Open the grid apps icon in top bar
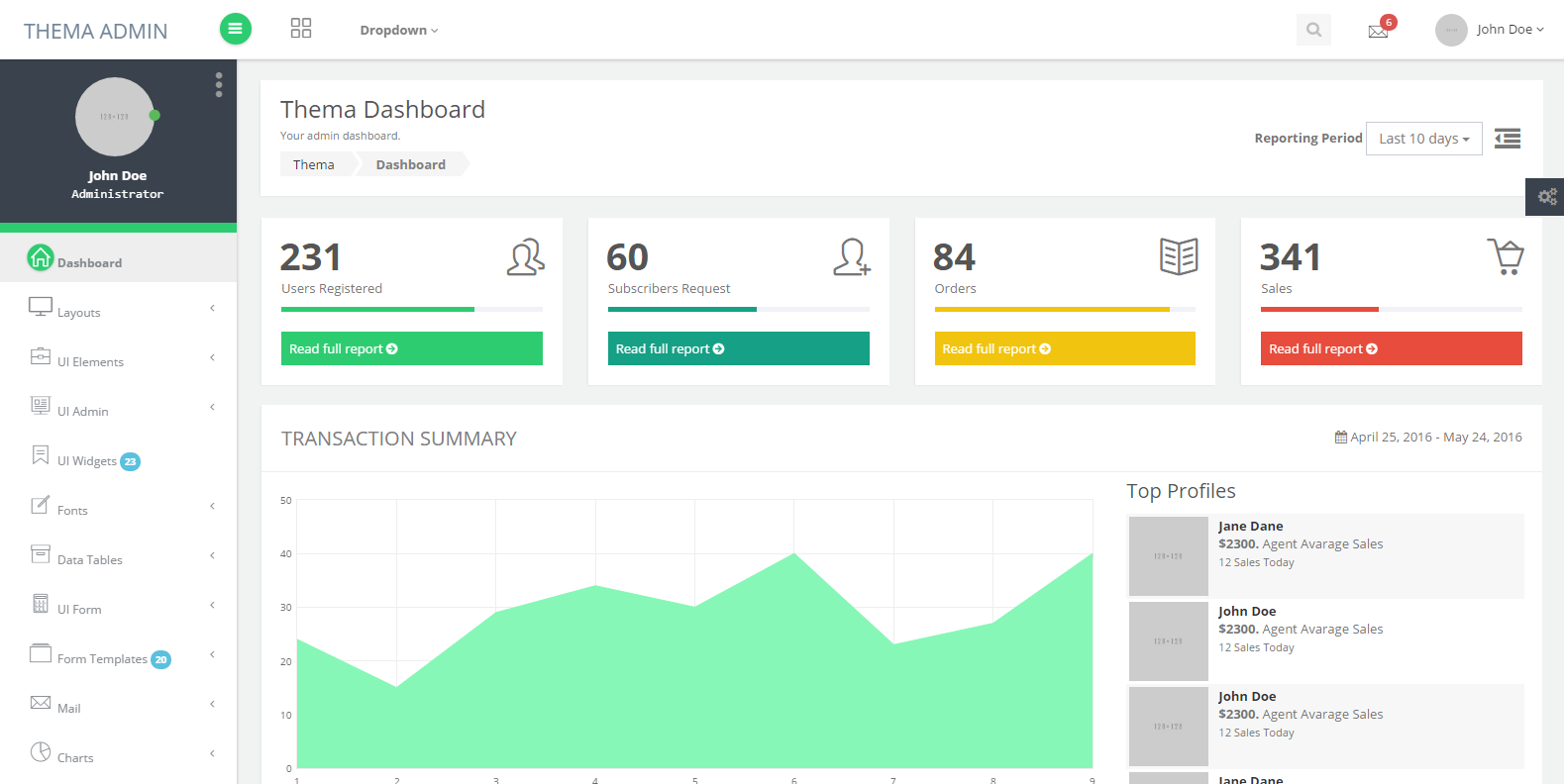 (x=301, y=29)
